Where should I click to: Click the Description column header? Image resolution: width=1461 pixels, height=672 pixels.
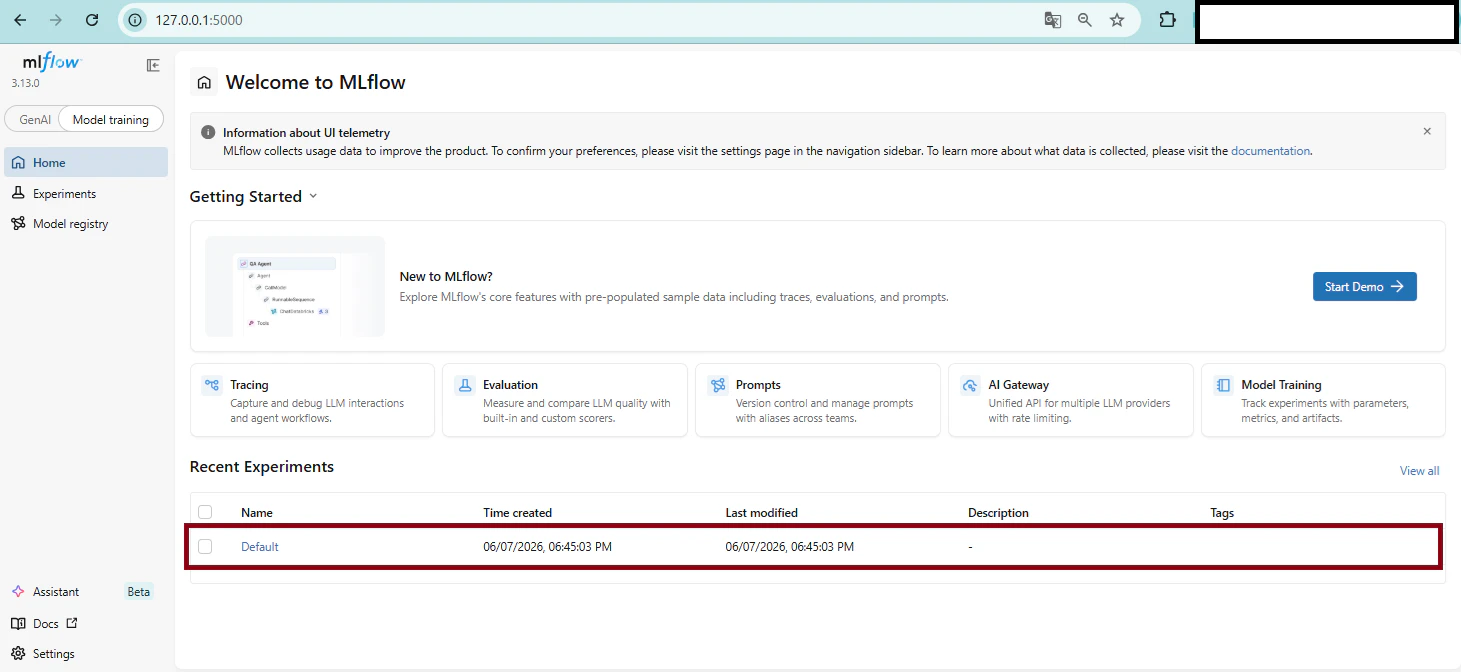(998, 513)
